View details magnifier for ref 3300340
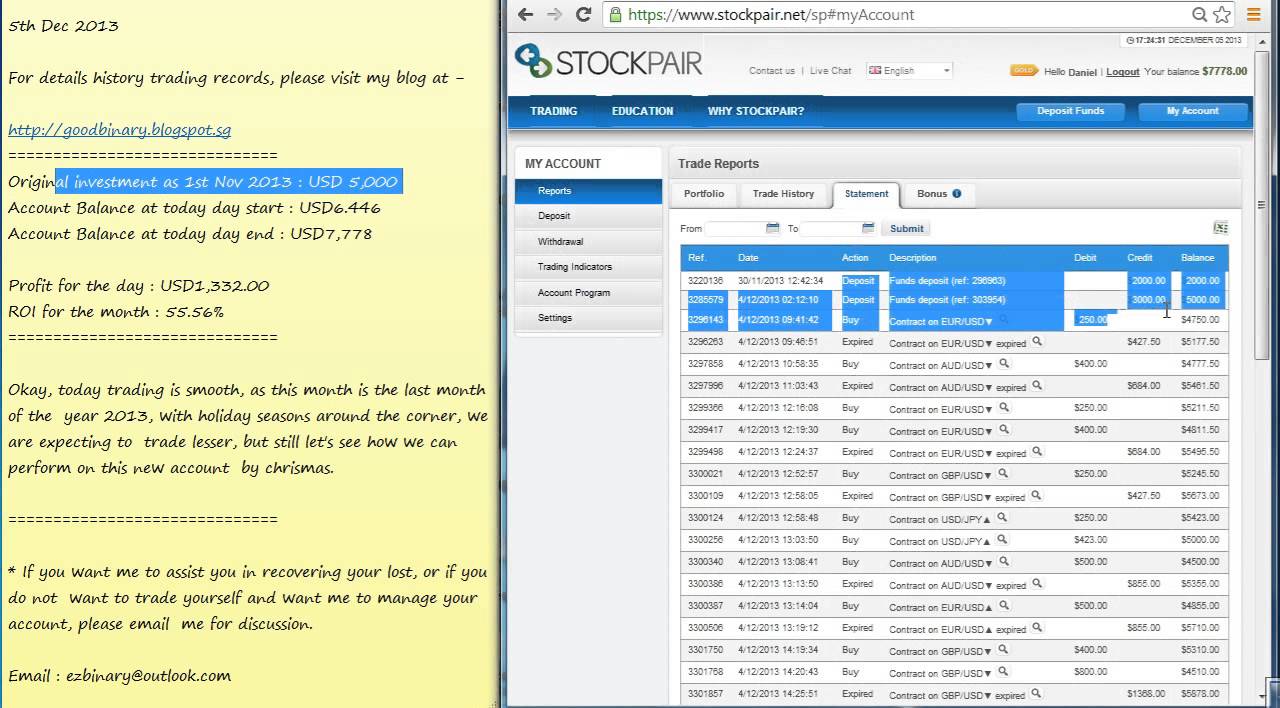The image size is (1280, 708). click(1004, 562)
